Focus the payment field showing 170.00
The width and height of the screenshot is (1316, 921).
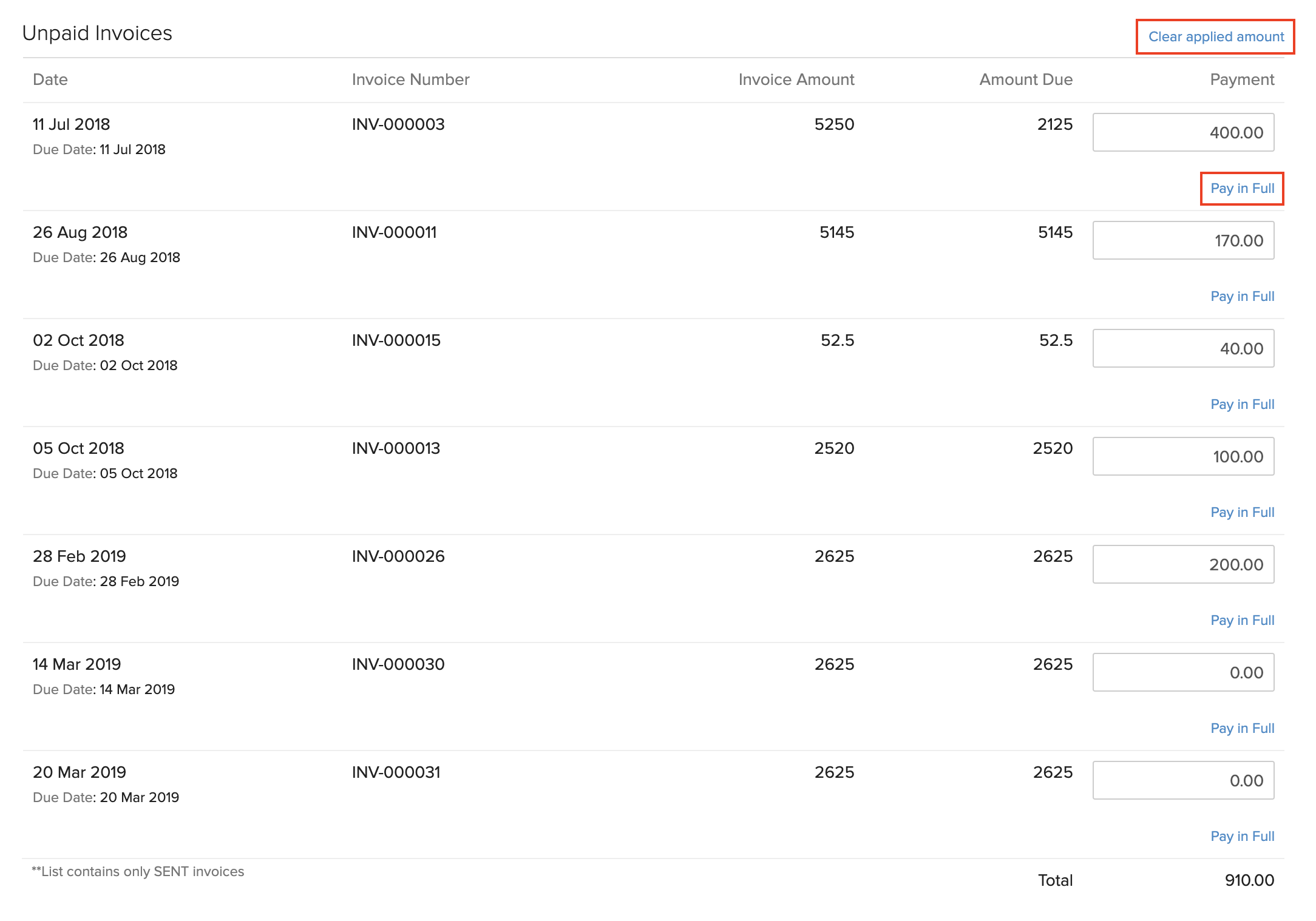[x=1182, y=240]
